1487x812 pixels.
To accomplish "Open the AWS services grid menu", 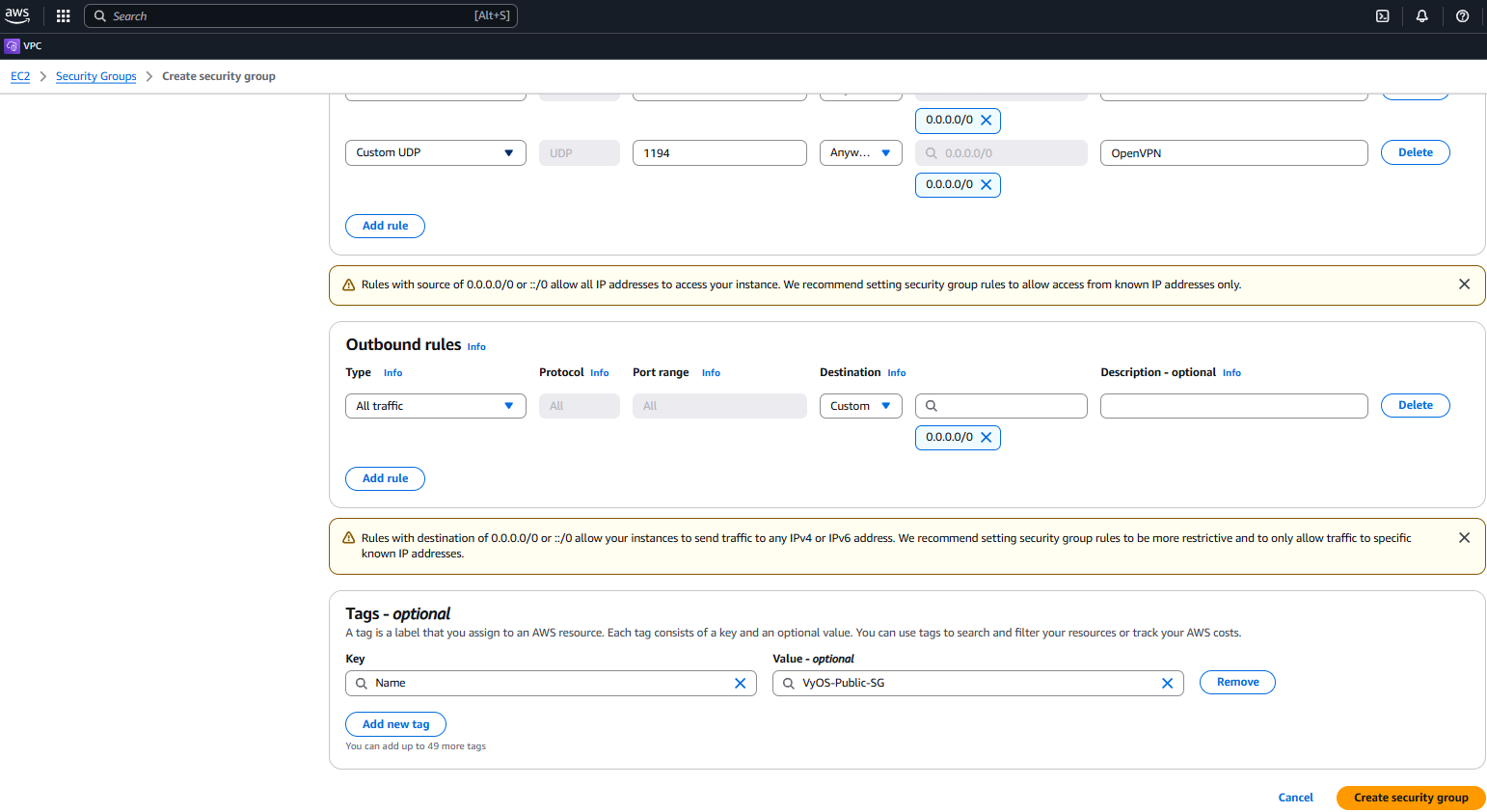I will pos(63,15).
